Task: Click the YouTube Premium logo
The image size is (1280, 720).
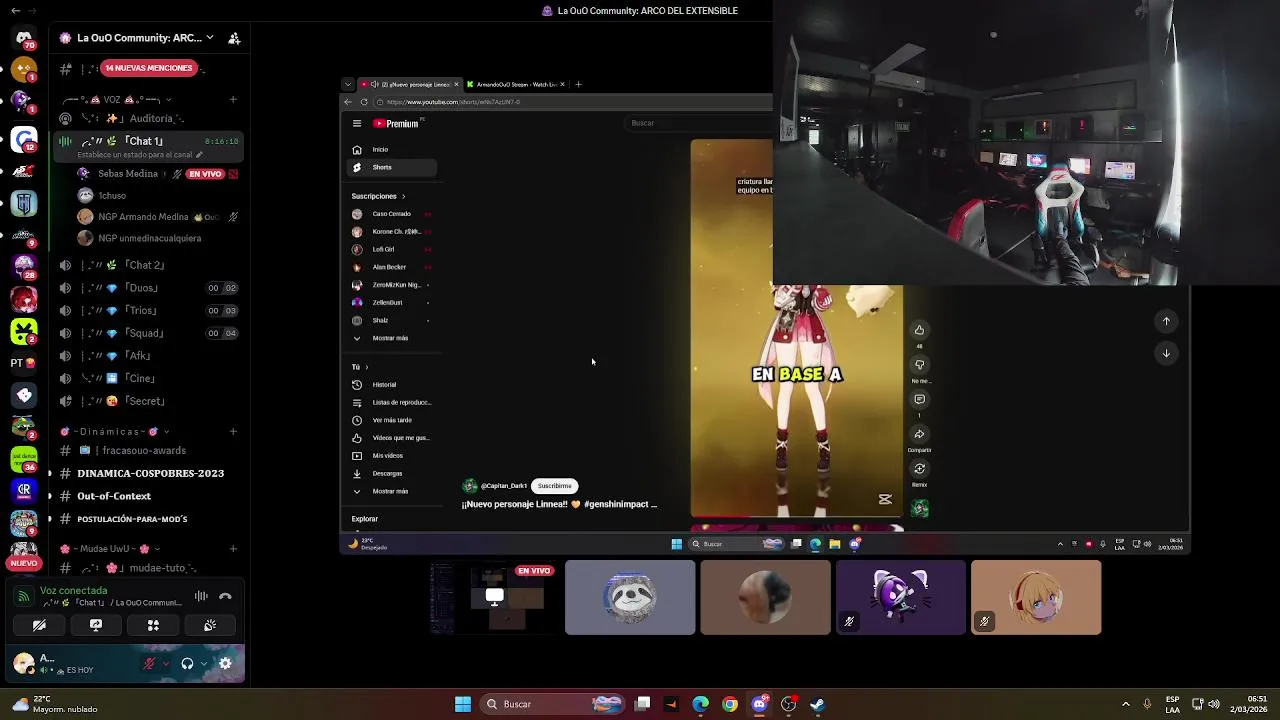Action: tap(398, 124)
